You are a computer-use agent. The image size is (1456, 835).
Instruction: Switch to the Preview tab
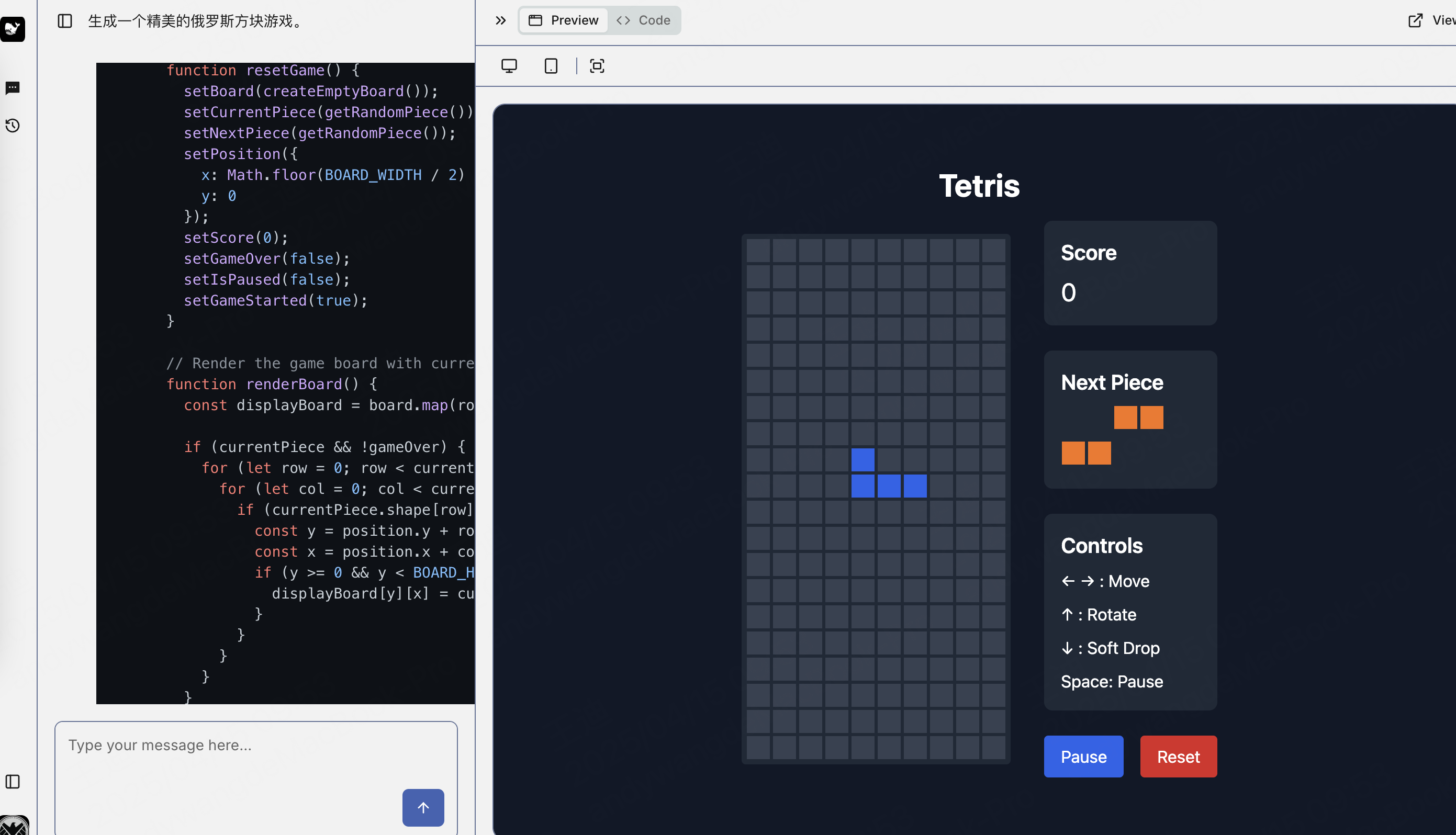(x=563, y=20)
